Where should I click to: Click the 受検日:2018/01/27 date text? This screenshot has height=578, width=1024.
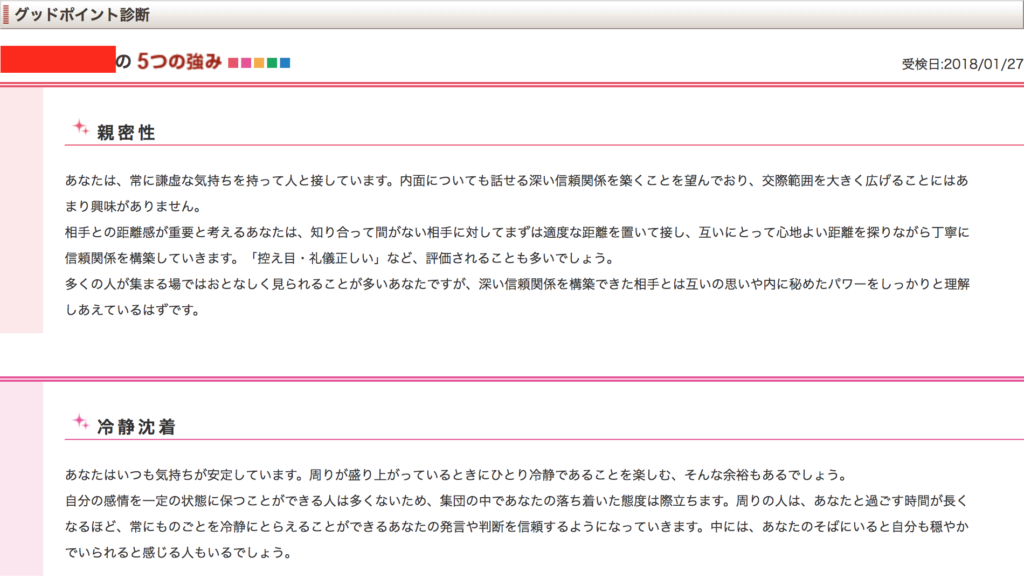963,64
